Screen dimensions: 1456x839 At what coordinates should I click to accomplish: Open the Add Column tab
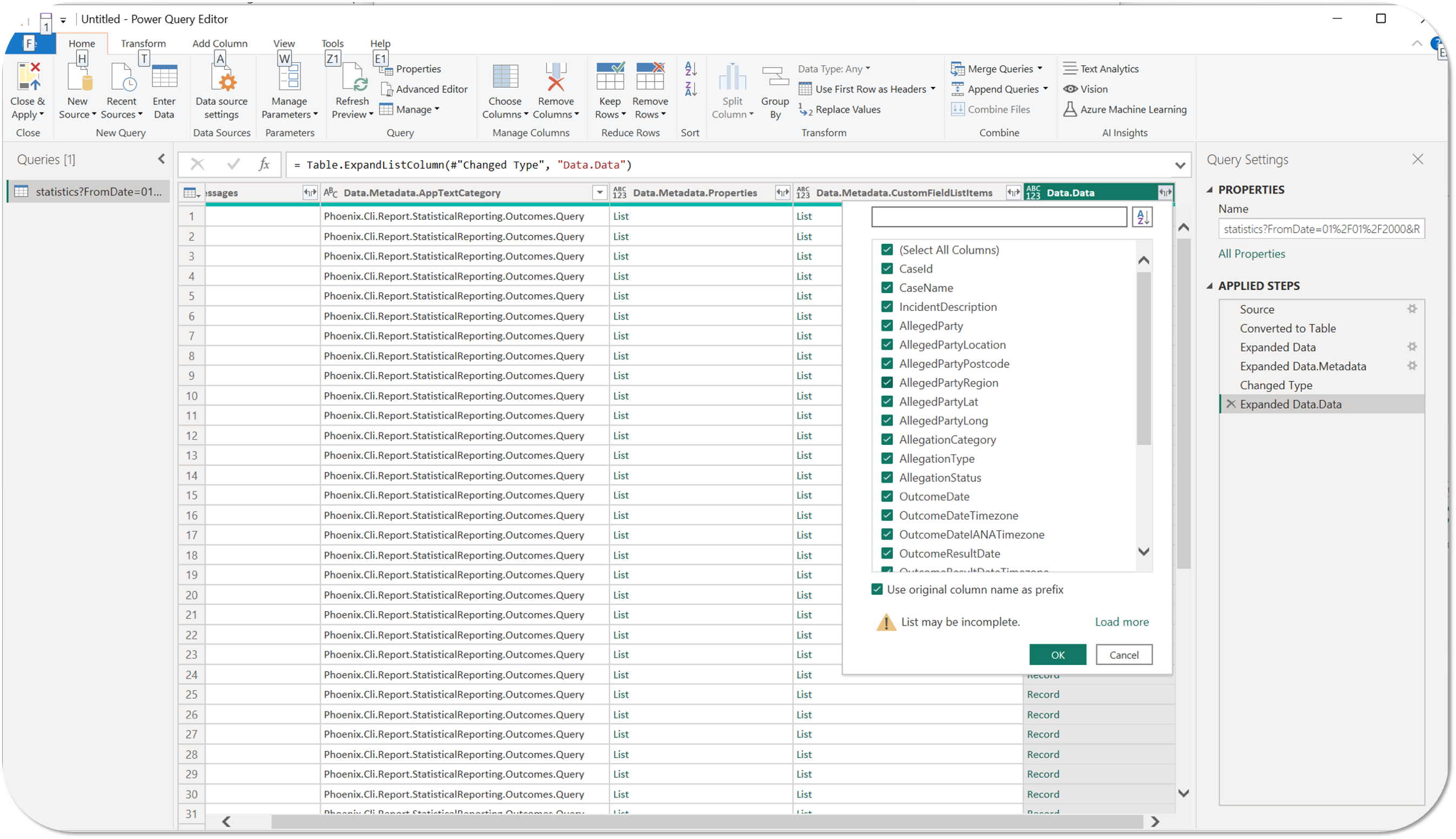pos(219,43)
